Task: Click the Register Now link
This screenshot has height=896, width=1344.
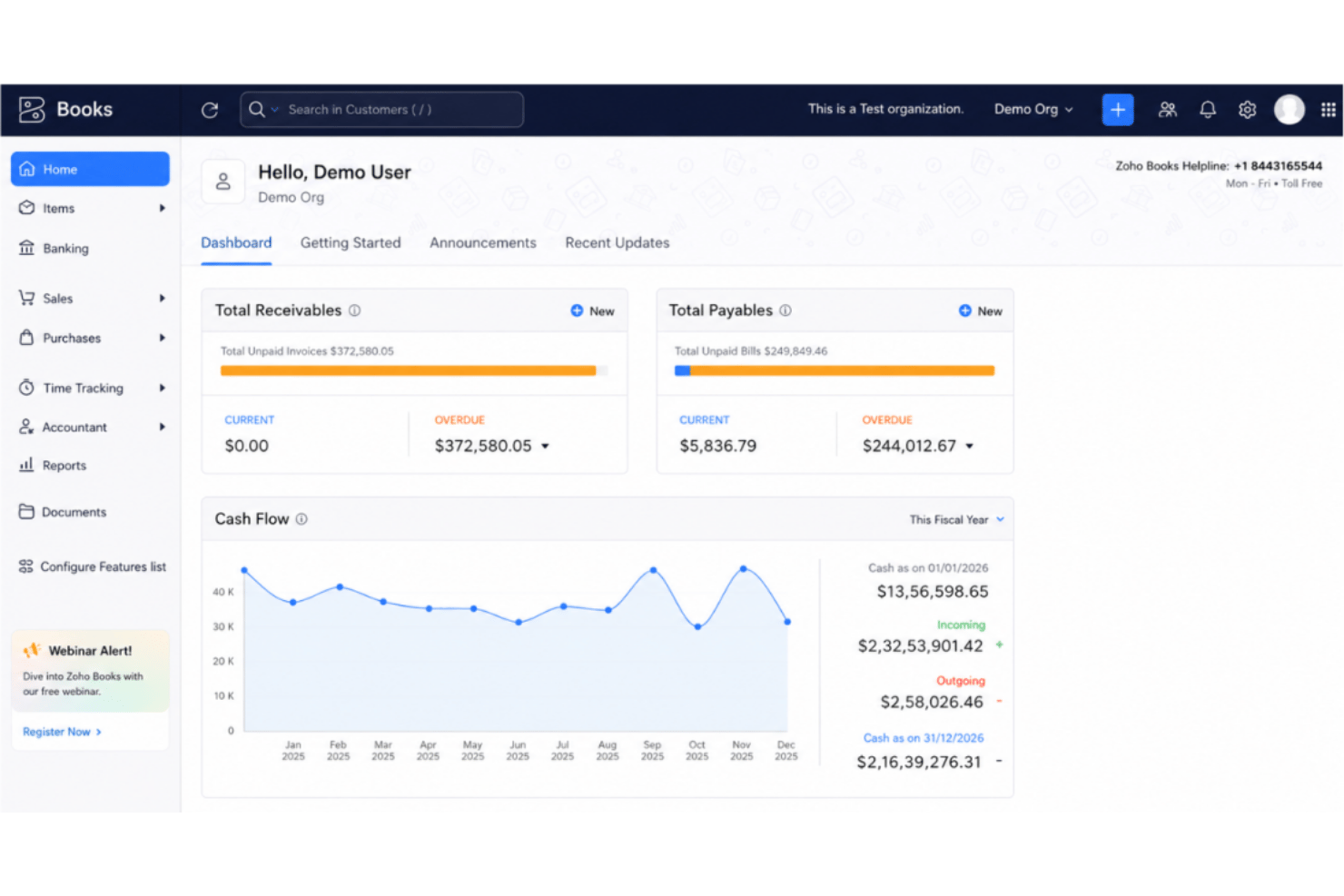Action: click(62, 732)
